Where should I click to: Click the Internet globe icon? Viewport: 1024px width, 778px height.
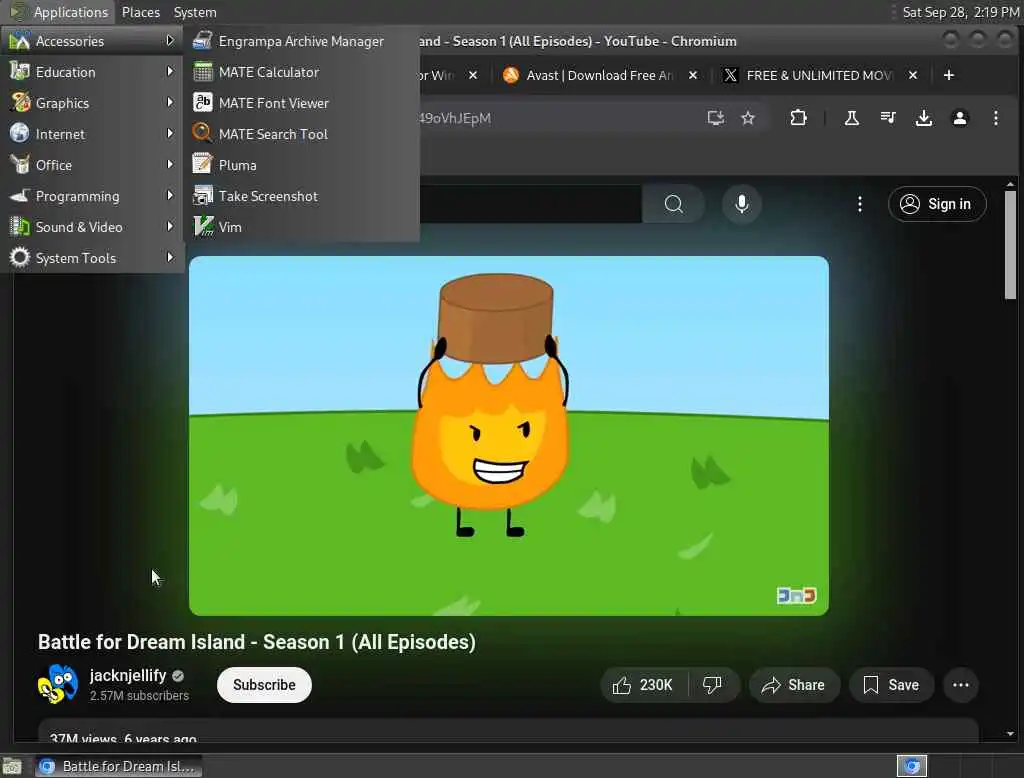point(20,133)
